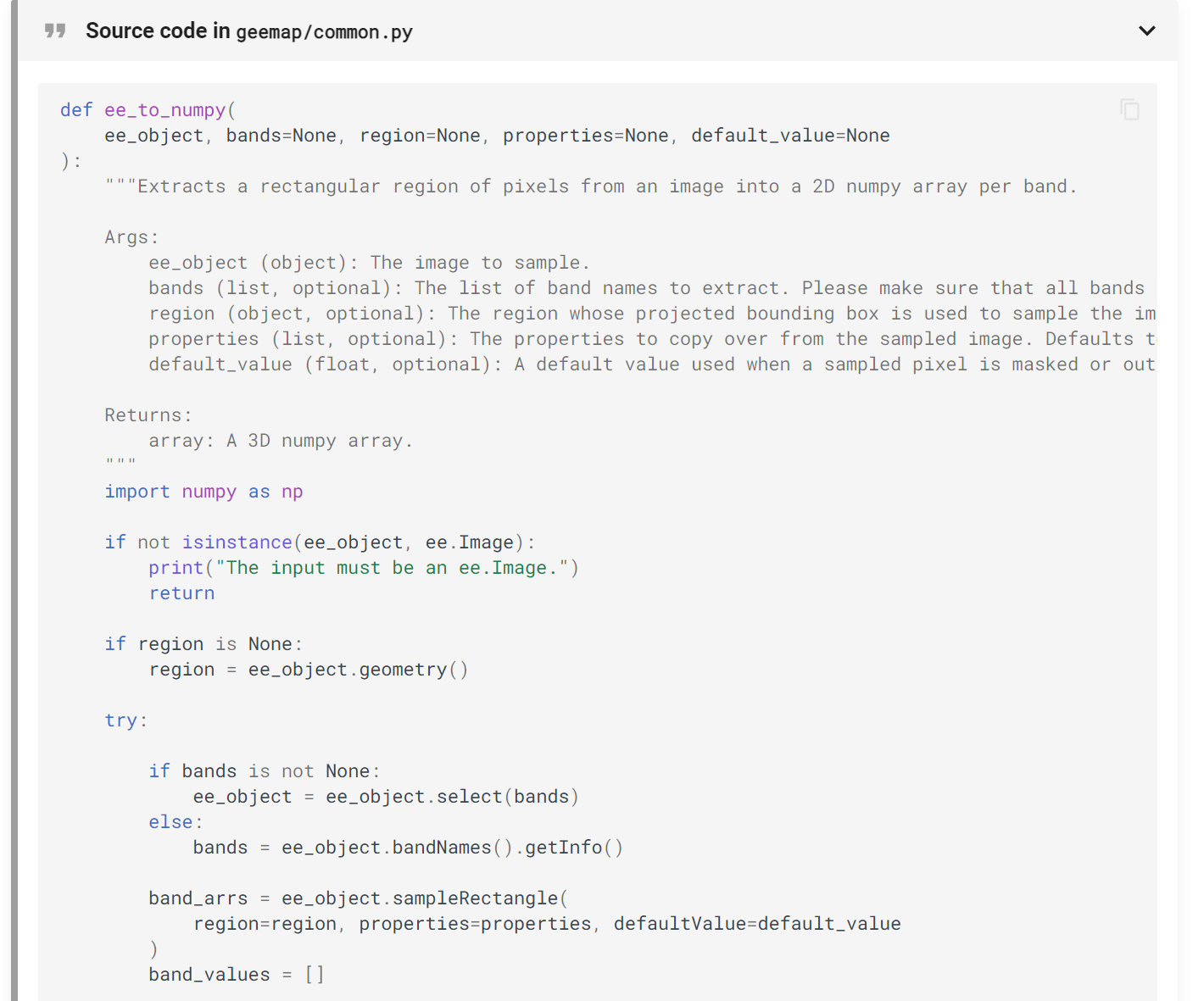Click the Returns section text in the docstring
Viewport: 1204px width, 1001px height.
click(147, 414)
